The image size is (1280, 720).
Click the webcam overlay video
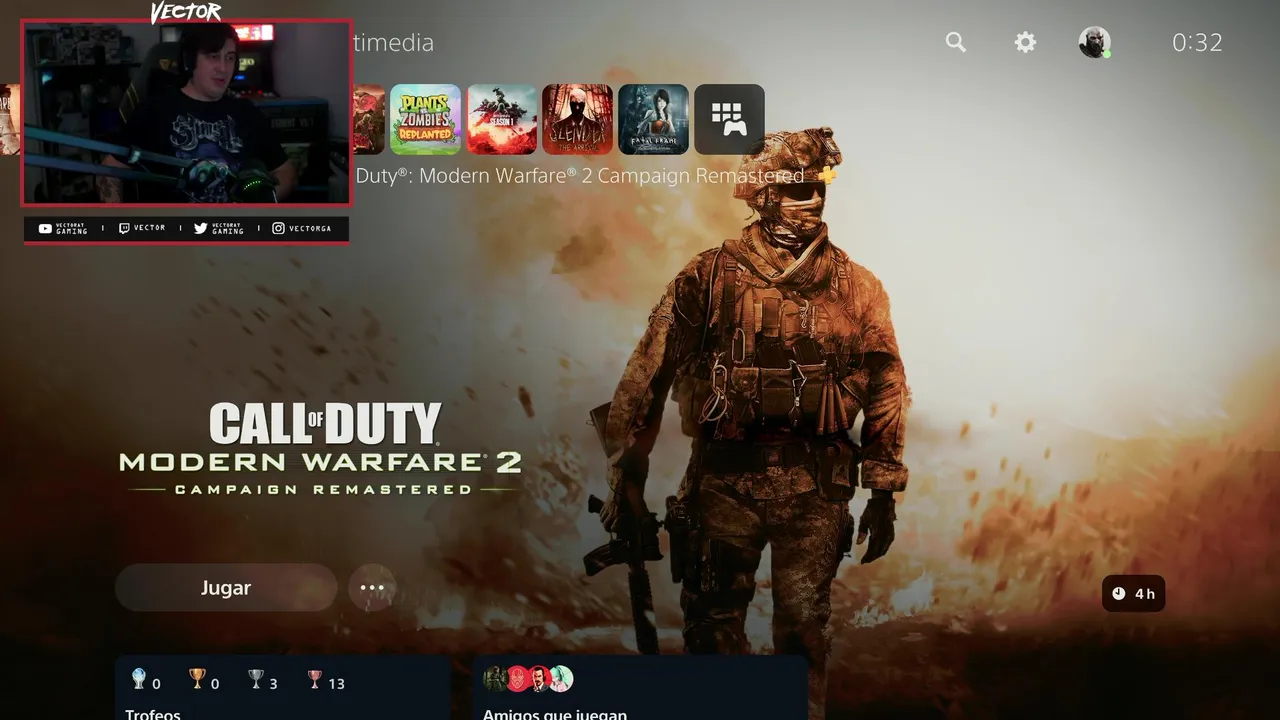186,111
